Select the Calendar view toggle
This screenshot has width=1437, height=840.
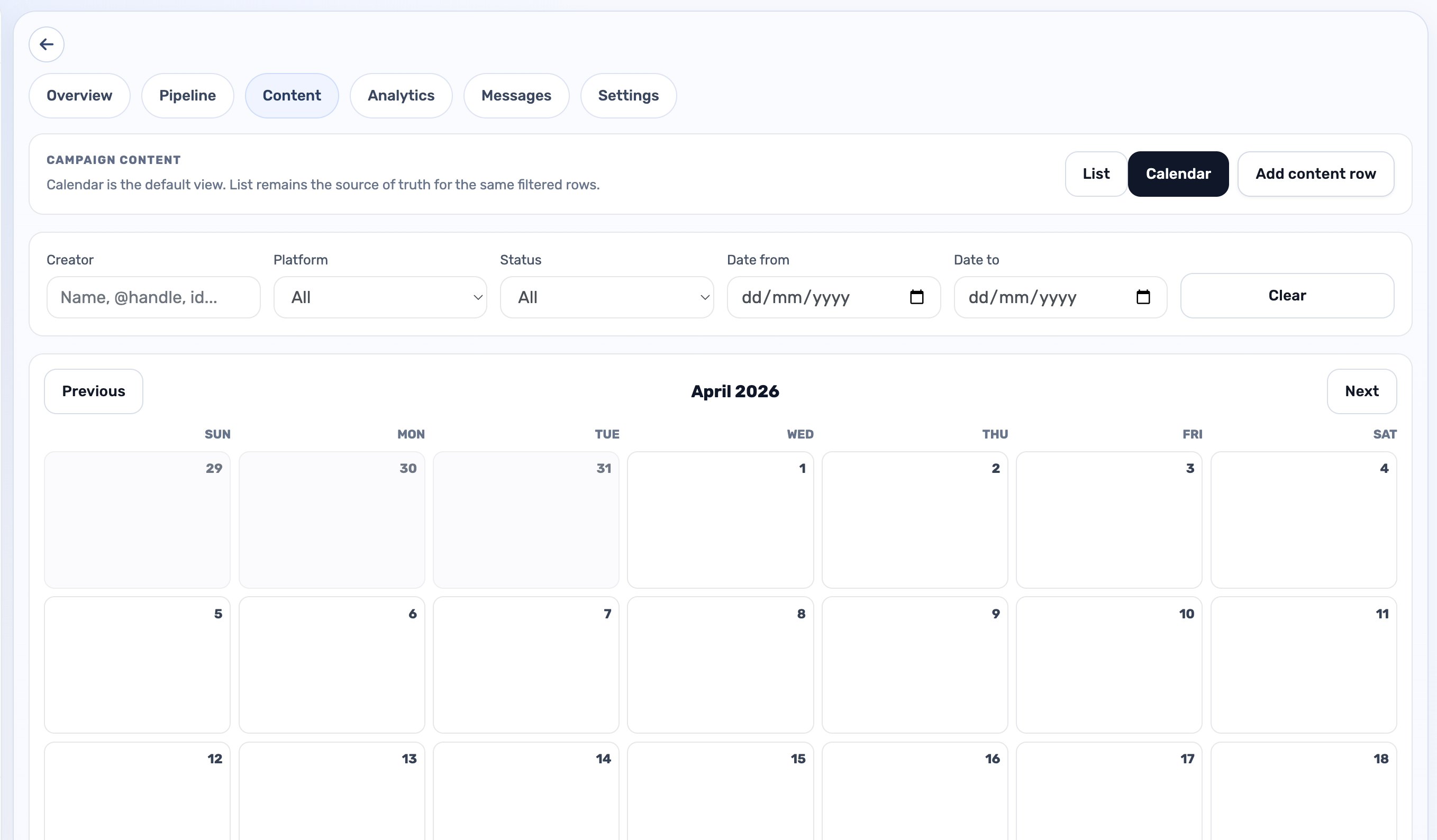pos(1178,174)
